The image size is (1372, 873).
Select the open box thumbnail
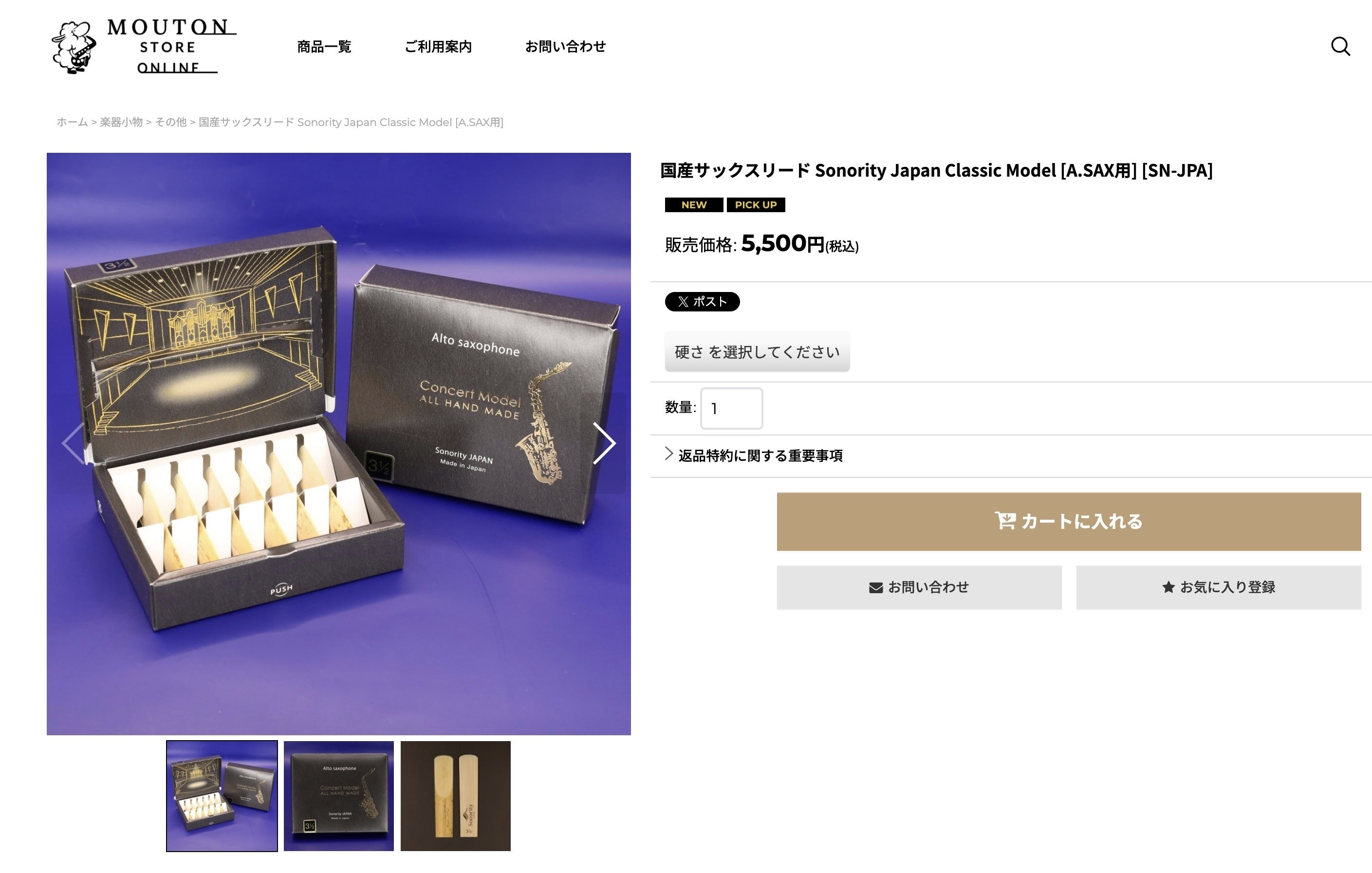[222, 796]
